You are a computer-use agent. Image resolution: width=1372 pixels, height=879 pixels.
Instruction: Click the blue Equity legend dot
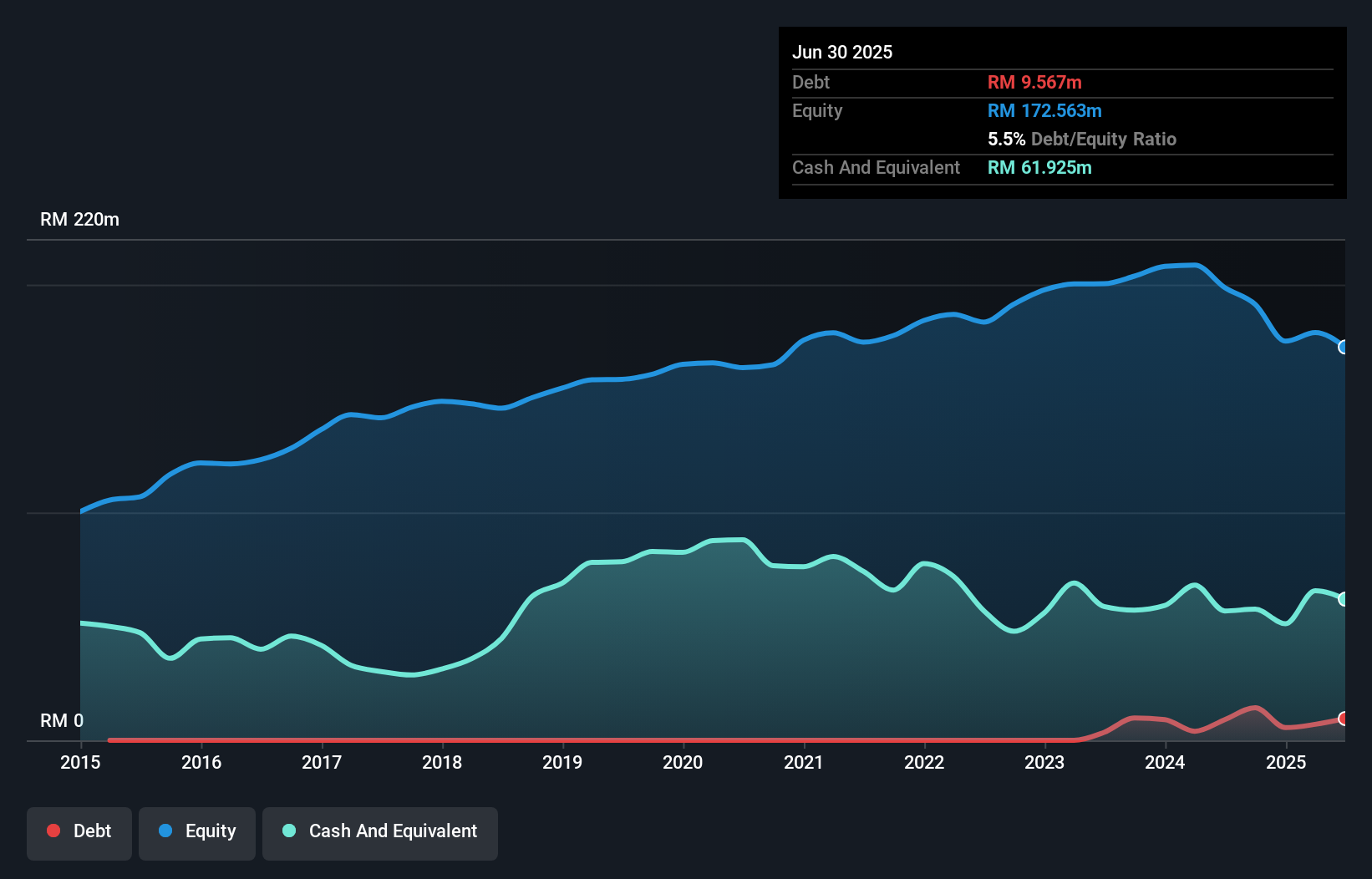(x=165, y=831)
